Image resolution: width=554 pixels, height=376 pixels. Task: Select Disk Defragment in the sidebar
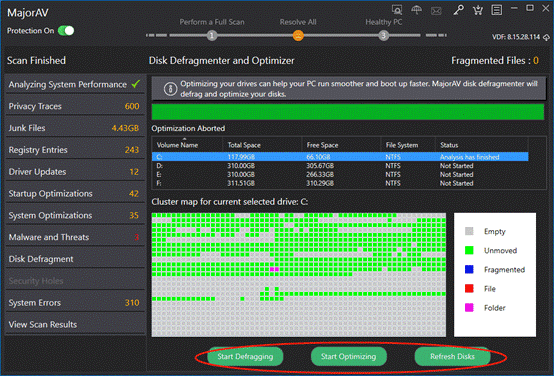(x=75, y=259)
